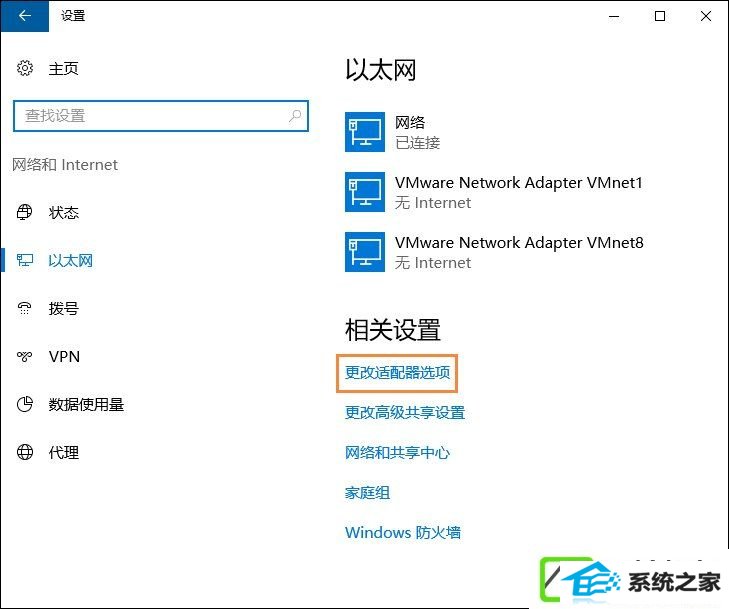Click the Home gear icon
729x609 pixels.
point(25,68)
